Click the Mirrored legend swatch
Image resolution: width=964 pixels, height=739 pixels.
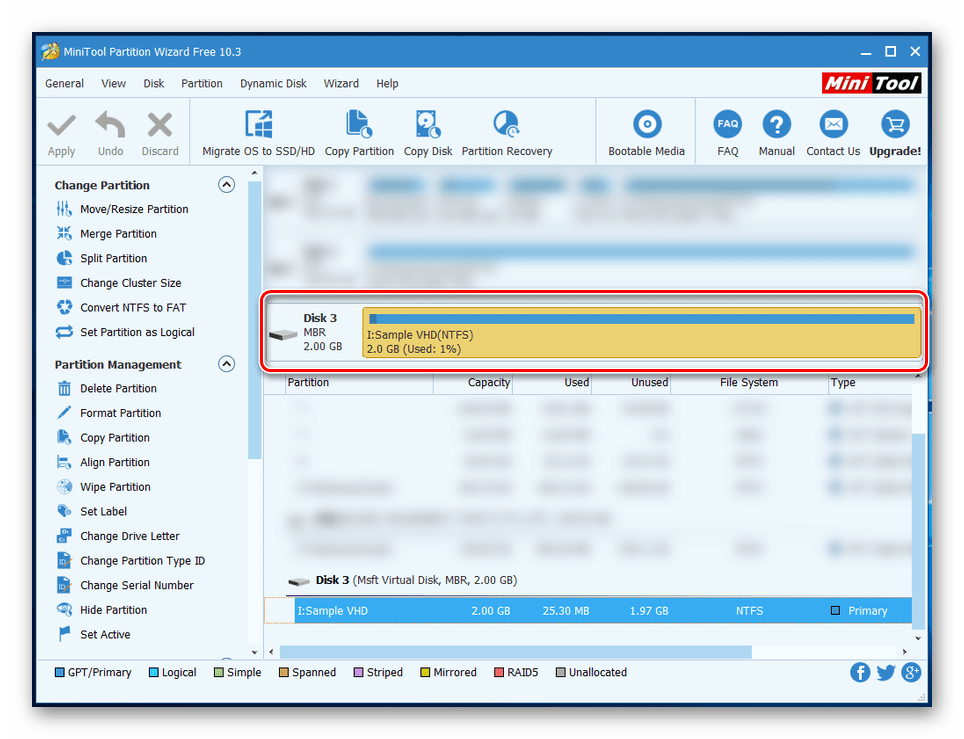[x=425, y=673]
